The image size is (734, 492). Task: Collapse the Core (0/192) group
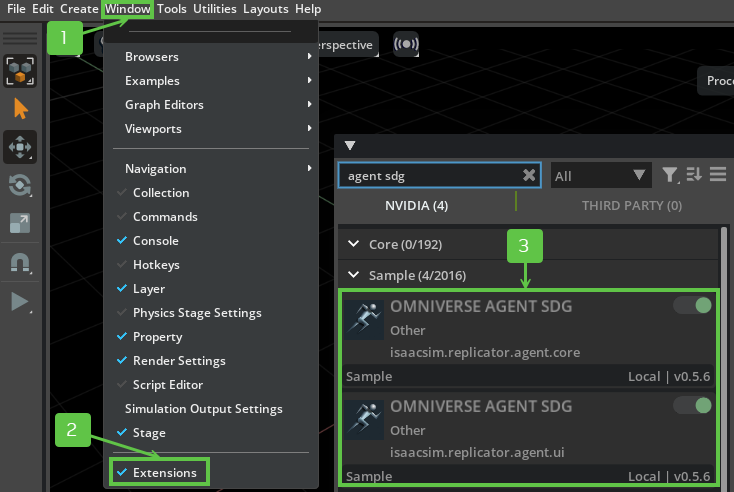(x=353, y=244)
